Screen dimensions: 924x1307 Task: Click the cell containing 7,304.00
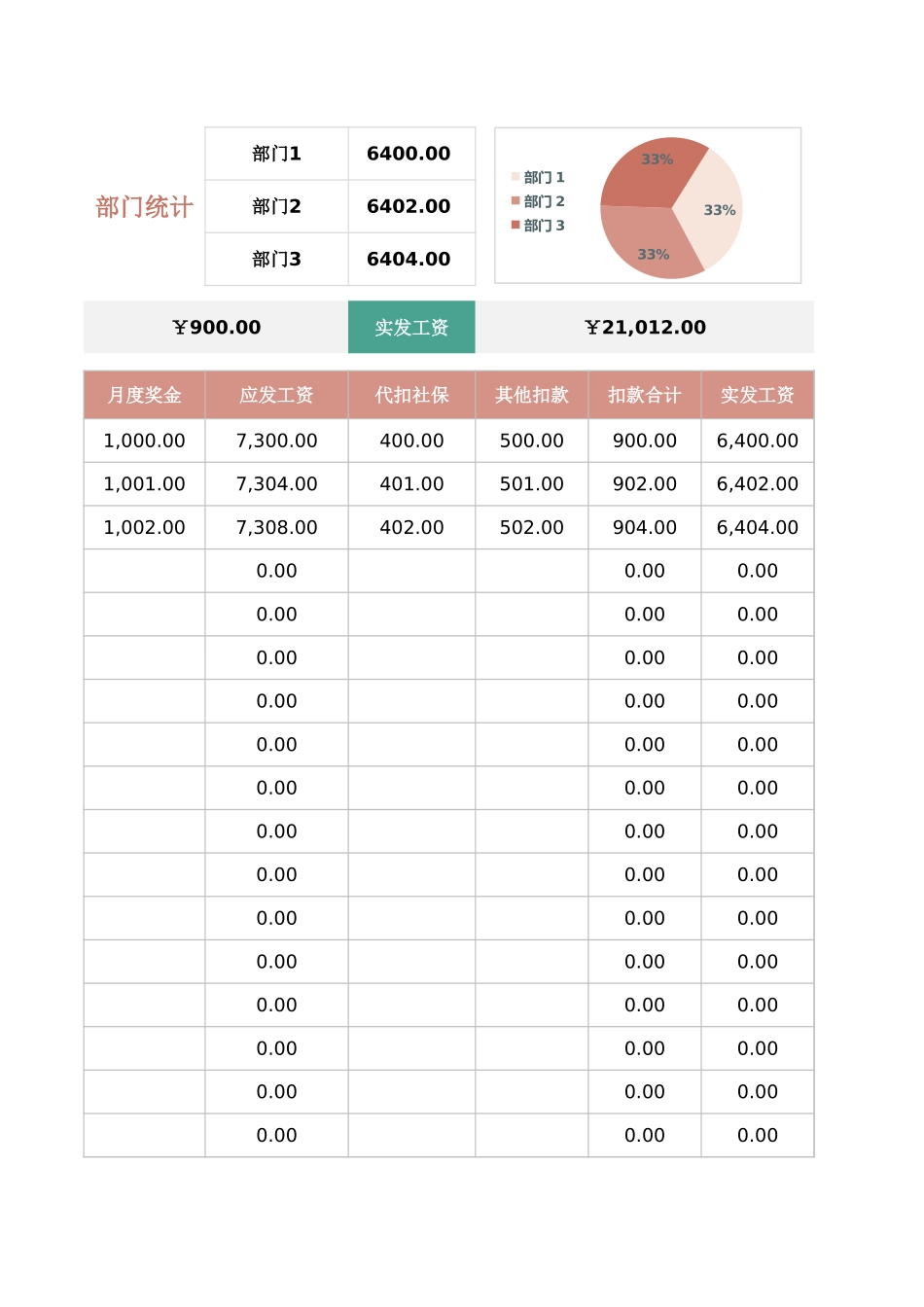click(x=276, y=484)
